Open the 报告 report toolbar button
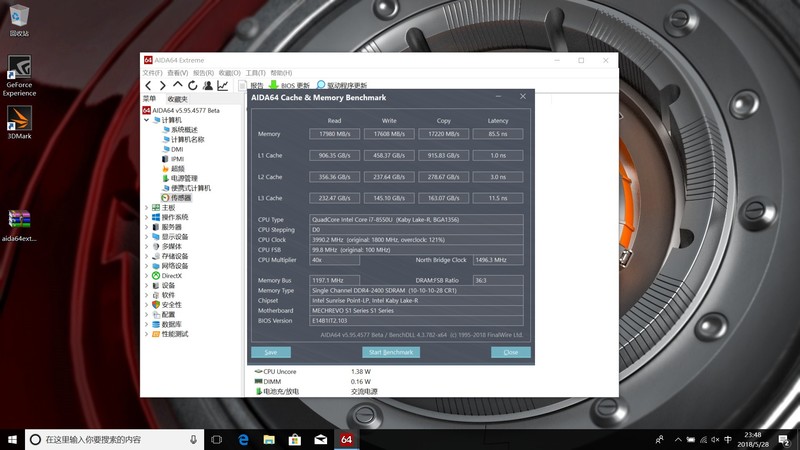800x450 pixels. pyautogui.click(x=251, y=85)
